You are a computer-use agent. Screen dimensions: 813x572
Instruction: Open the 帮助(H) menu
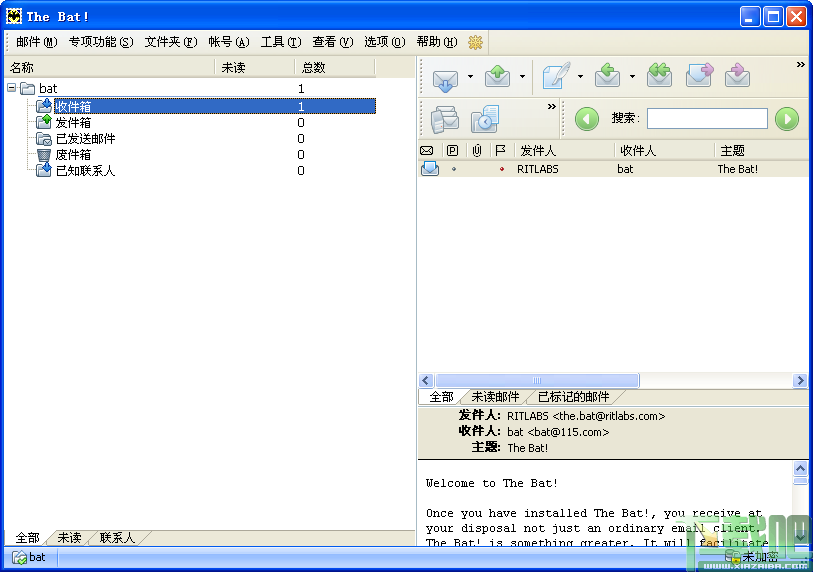(437, 42)
